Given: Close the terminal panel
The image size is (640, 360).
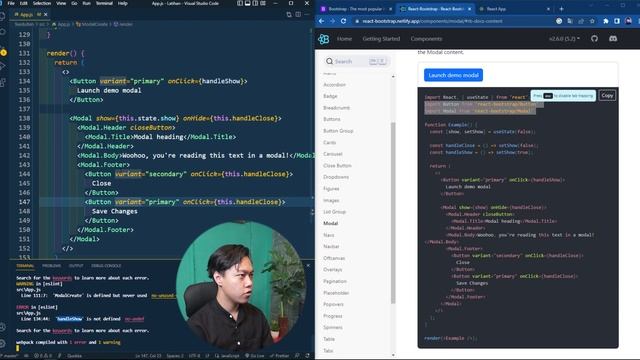Looking at the screenshot, I should coord(308,266).
